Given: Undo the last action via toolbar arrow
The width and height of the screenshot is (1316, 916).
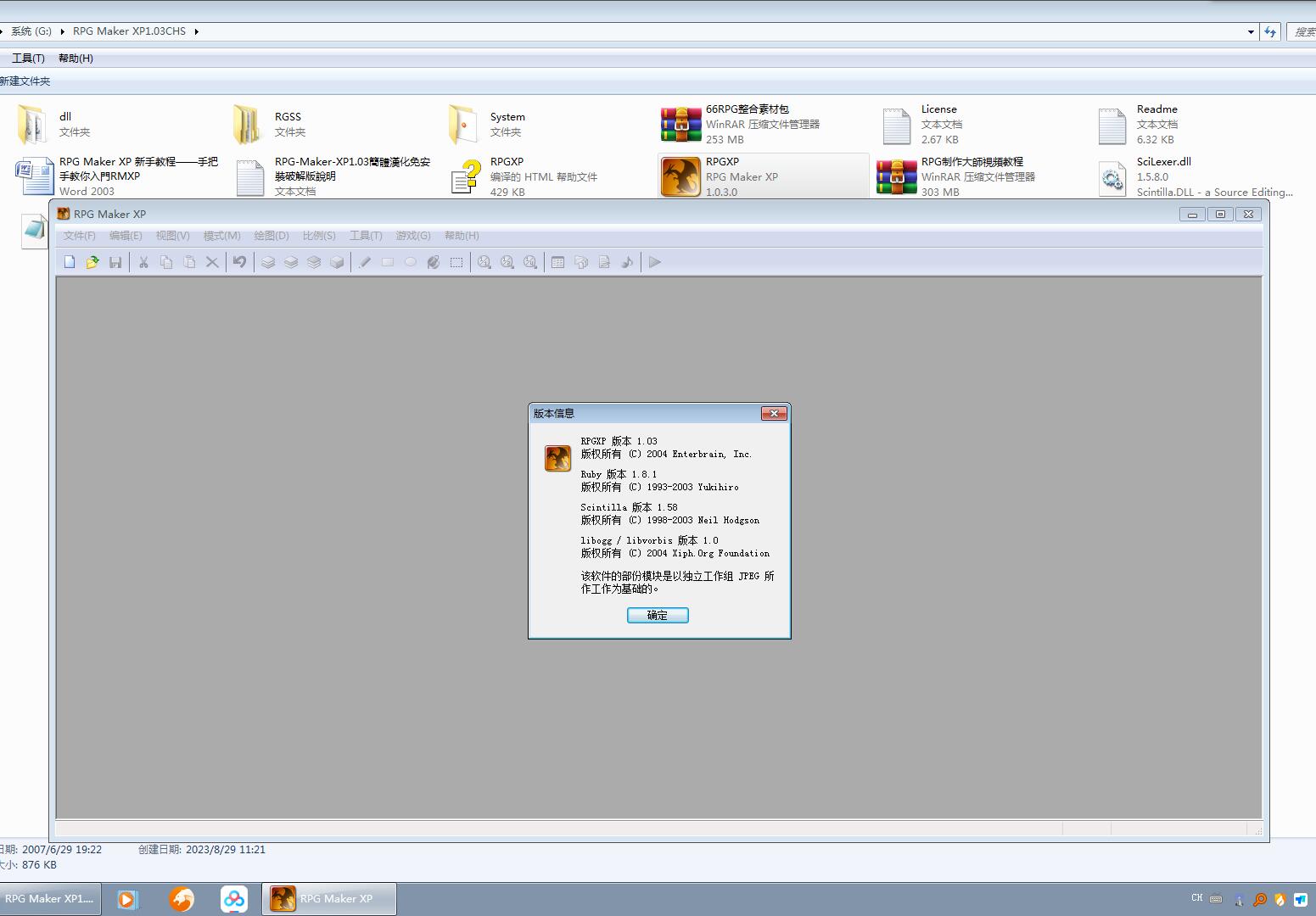Looking at the screenshot, I should coord(240,262).
